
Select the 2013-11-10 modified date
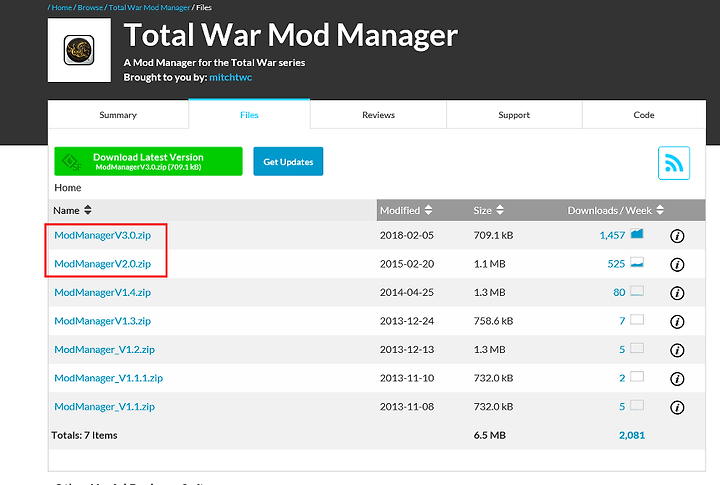(407, 378)
